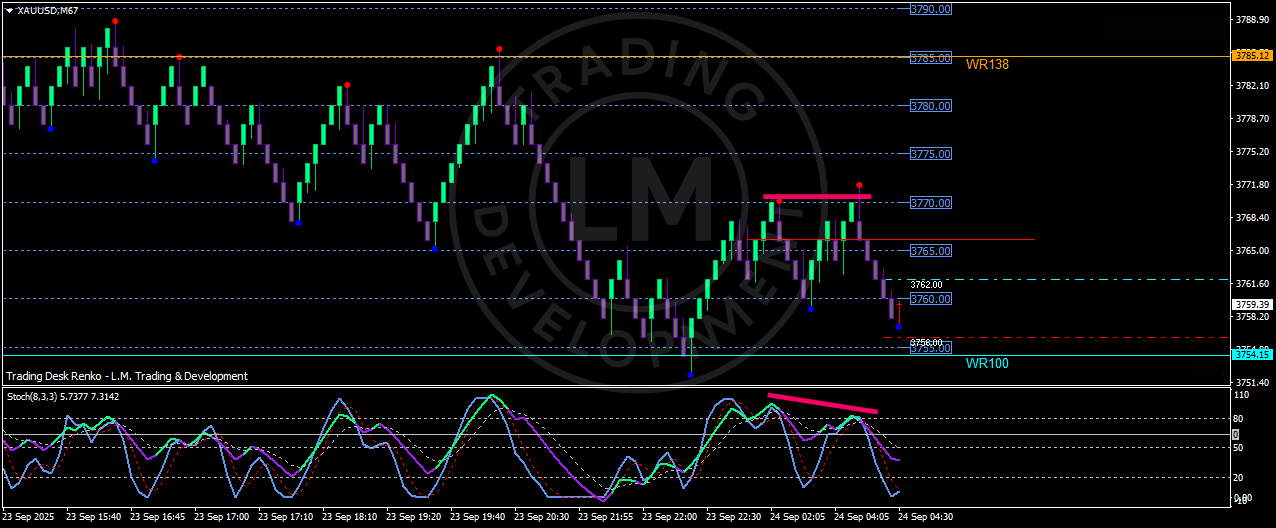Image resolution: width=1276 pixels, height=528 pixels.
Task: Select the 3790.00 price level label
Action: coord(930,9)
